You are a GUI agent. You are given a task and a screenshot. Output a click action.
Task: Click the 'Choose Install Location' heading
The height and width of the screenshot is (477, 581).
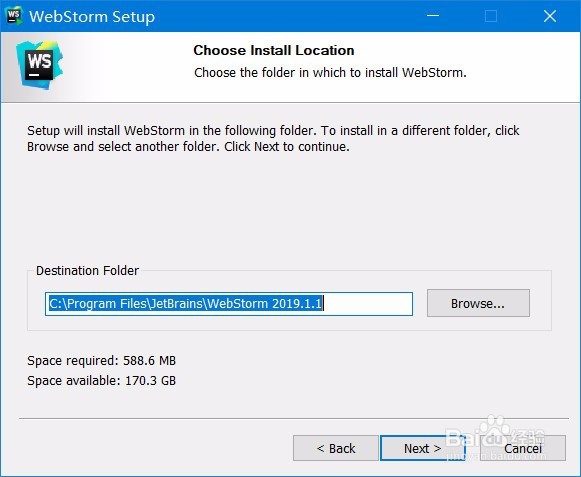tap(273, 50)
